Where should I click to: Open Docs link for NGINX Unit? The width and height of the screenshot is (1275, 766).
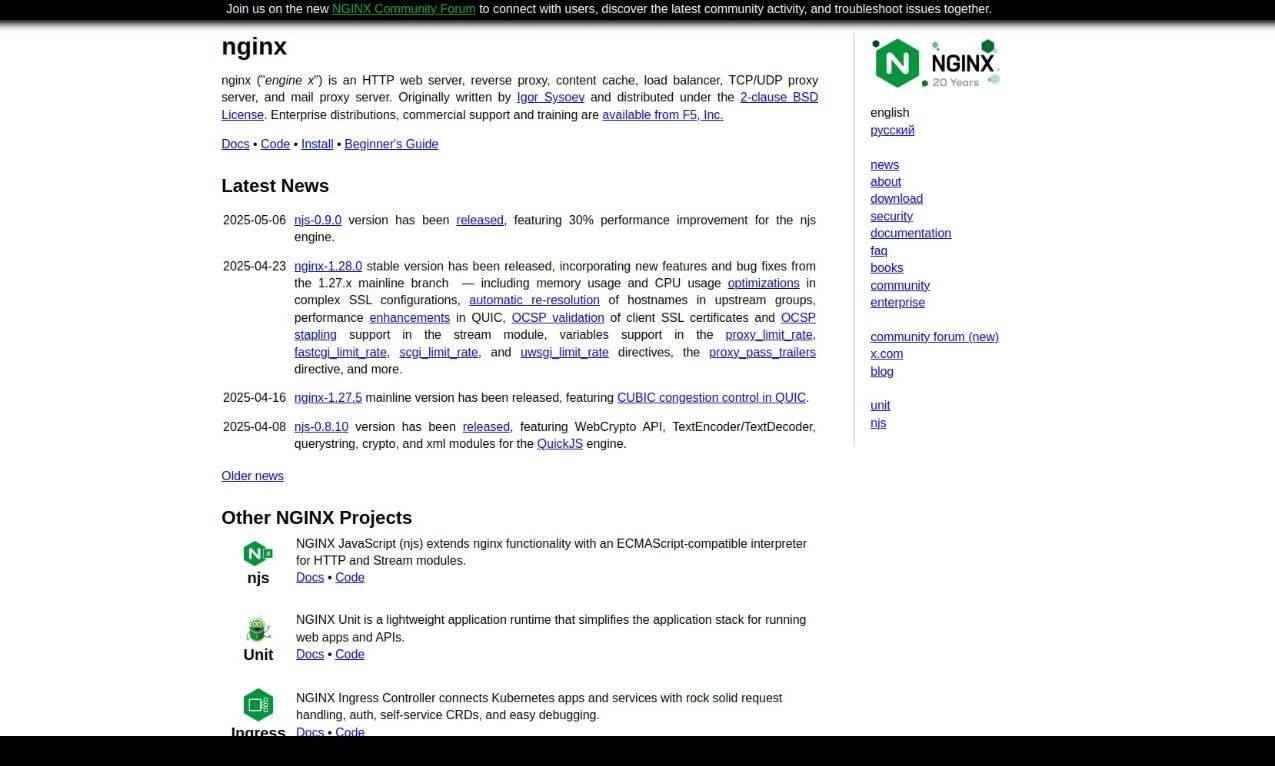coord(310,655)
